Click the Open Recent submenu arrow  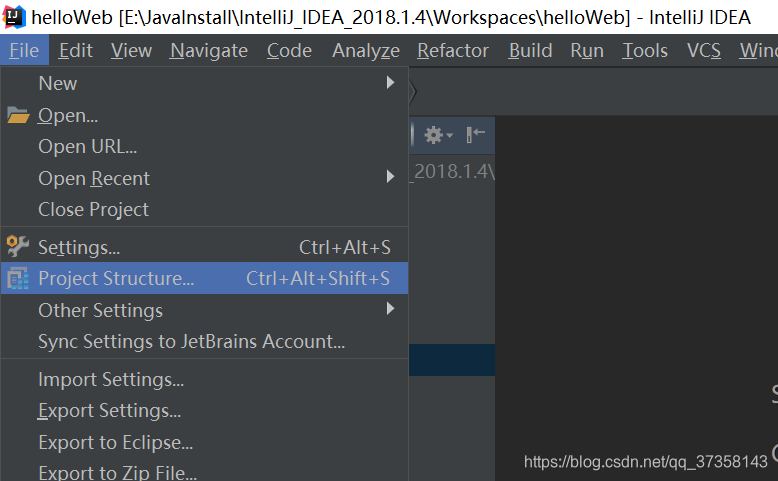pos(390,177)
